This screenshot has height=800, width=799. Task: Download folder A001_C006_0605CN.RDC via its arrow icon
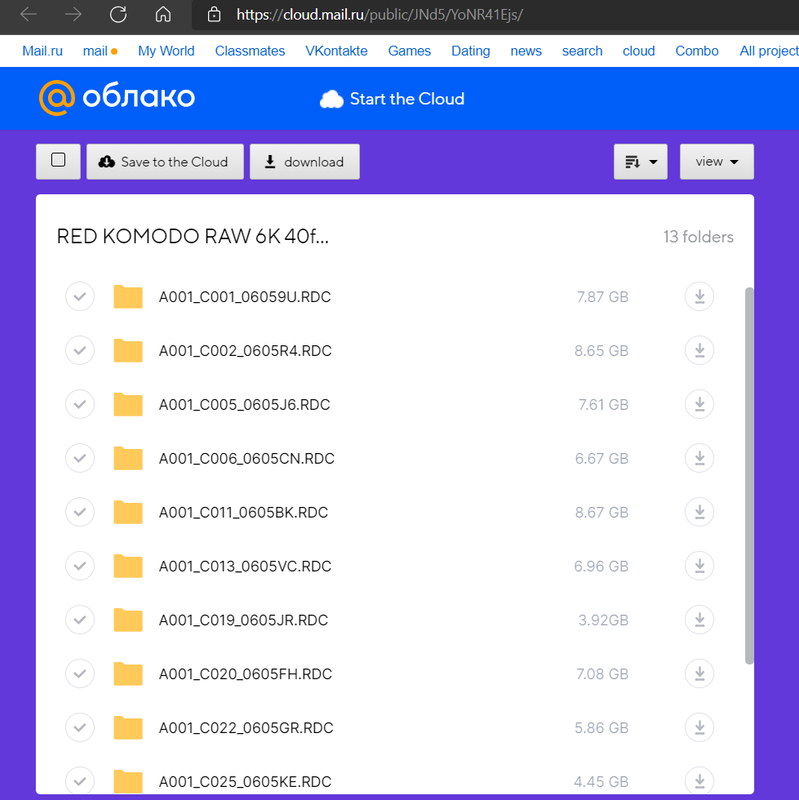point(699,458)
